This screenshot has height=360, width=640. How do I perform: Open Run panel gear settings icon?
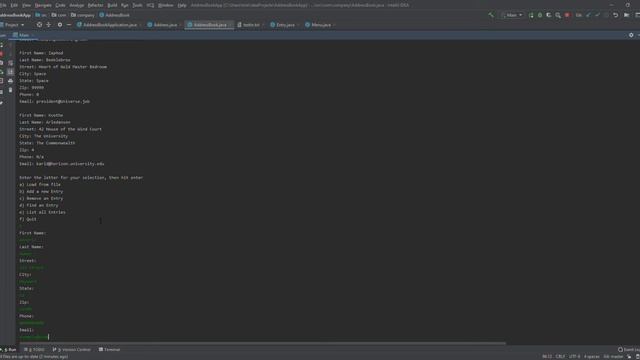pyautogui.click(x=631, y=36)
